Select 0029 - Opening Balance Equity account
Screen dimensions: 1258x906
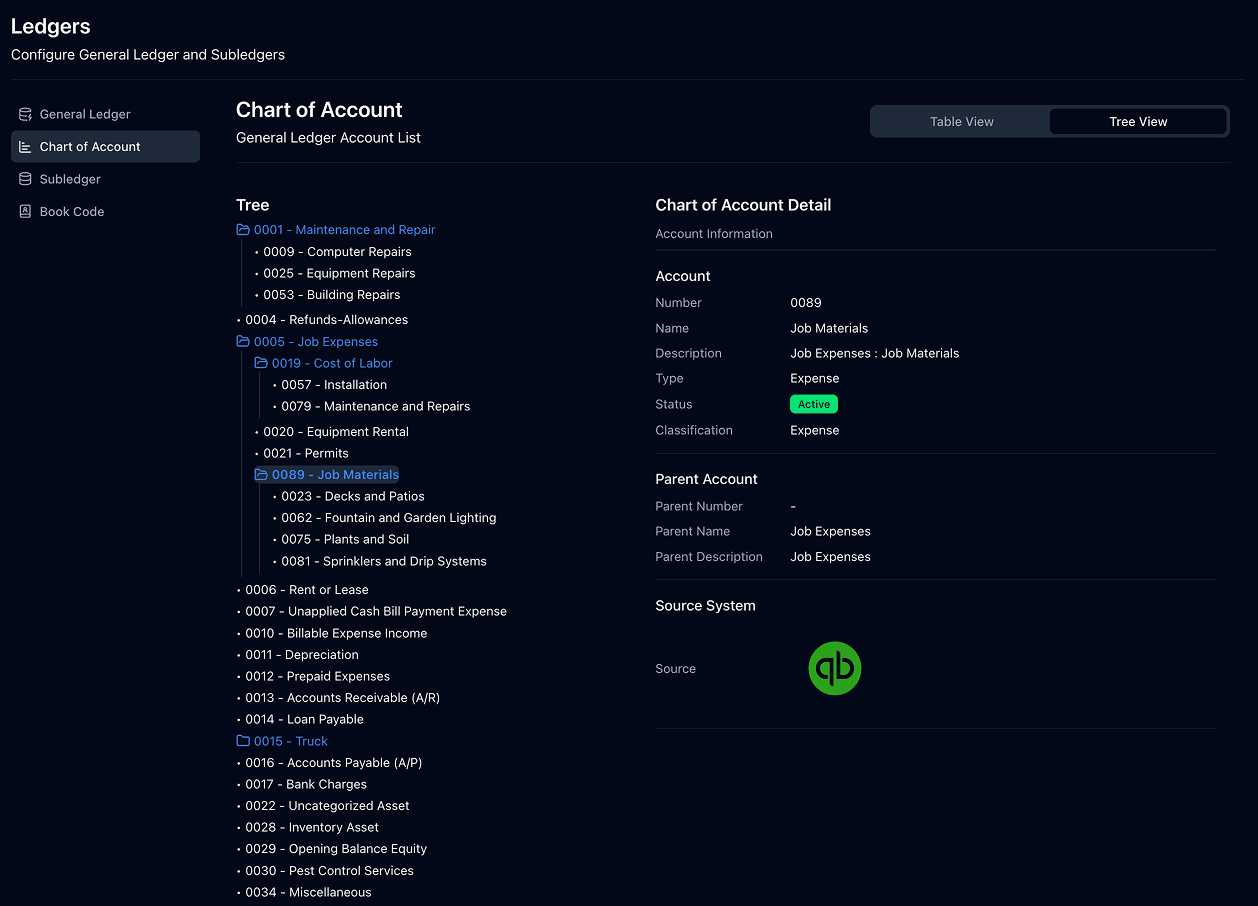pos(336,849)
